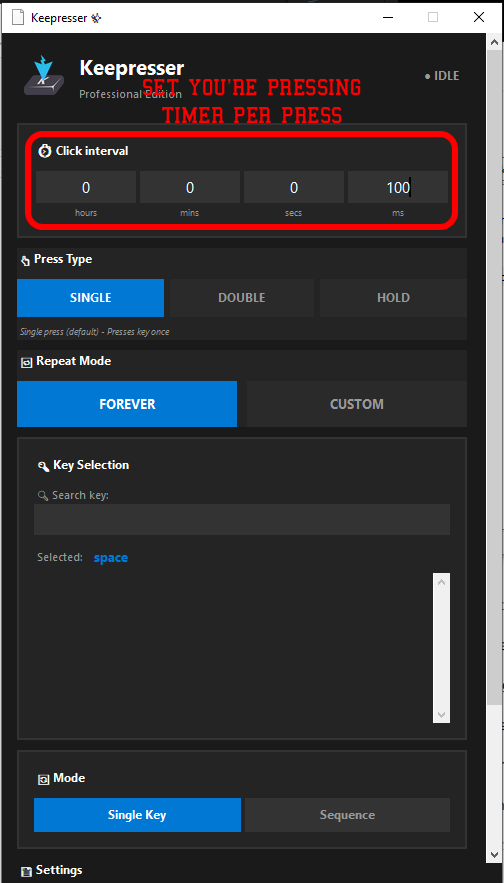The image size is (504, 883).
Task: Set the hours interval field
Action: tap(86, 188)
